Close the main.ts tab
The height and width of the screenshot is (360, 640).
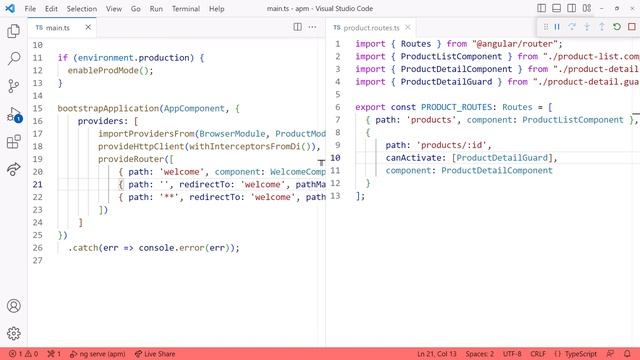pyautogui.click(x=88, y=27)
